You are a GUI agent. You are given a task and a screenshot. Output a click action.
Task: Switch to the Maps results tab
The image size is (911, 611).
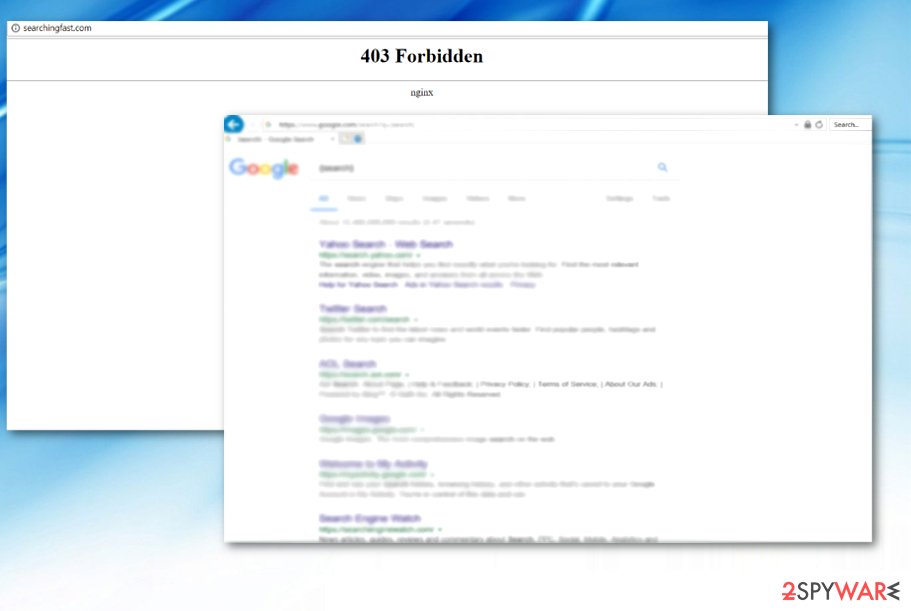pyautogui.click(x=394, y=199)
